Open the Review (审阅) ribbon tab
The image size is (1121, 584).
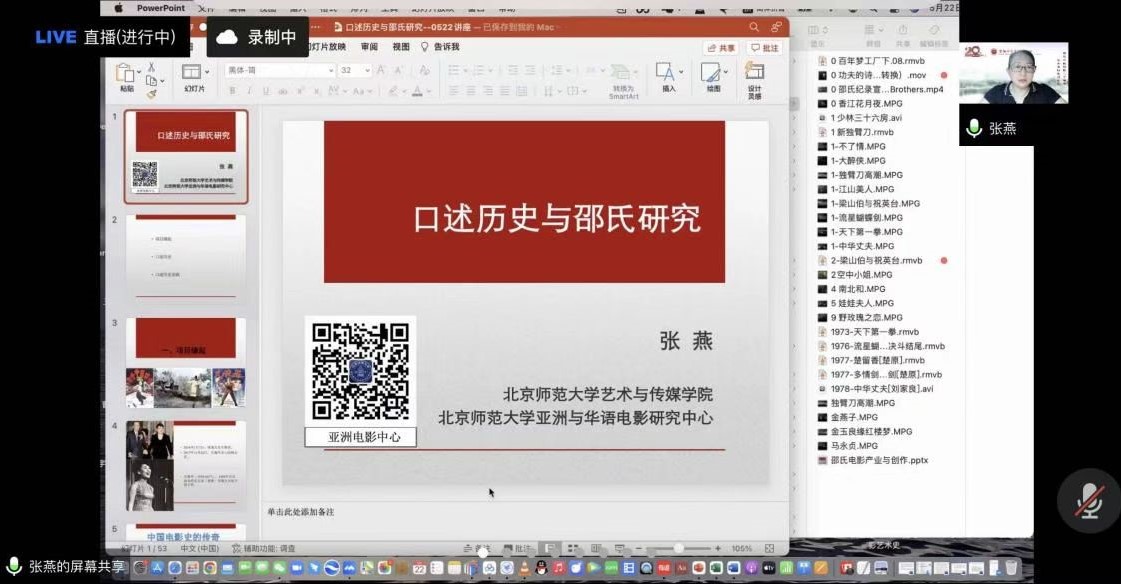(x=370, y=47)
